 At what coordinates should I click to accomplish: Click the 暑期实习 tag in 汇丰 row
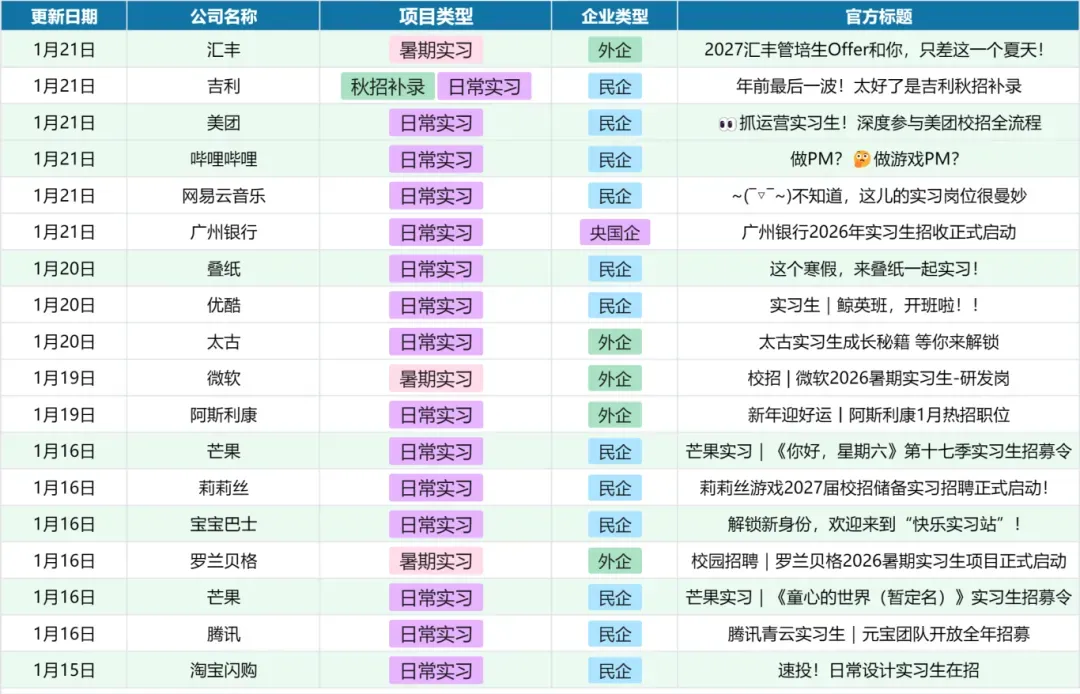(x=435, y=50)
